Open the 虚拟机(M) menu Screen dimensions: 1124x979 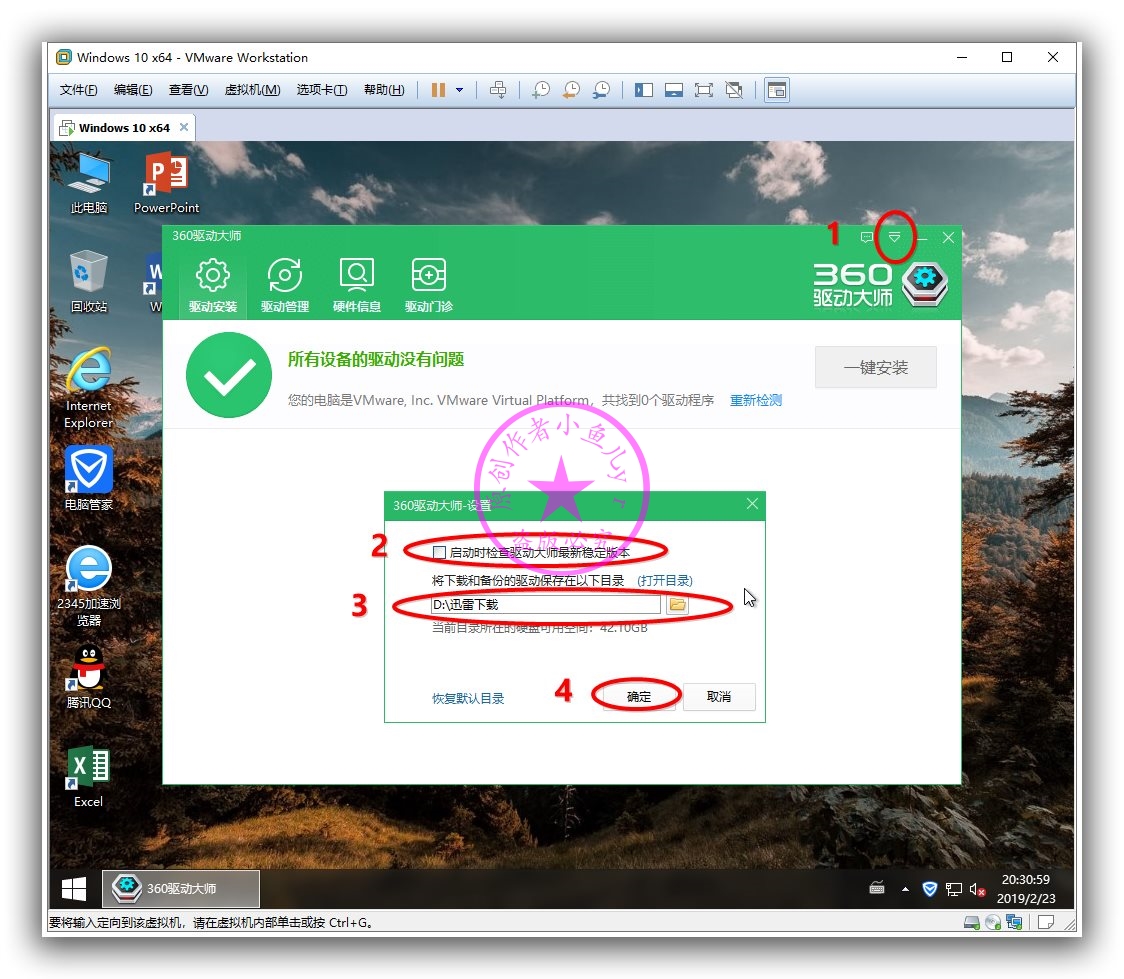tap(252, 90)
